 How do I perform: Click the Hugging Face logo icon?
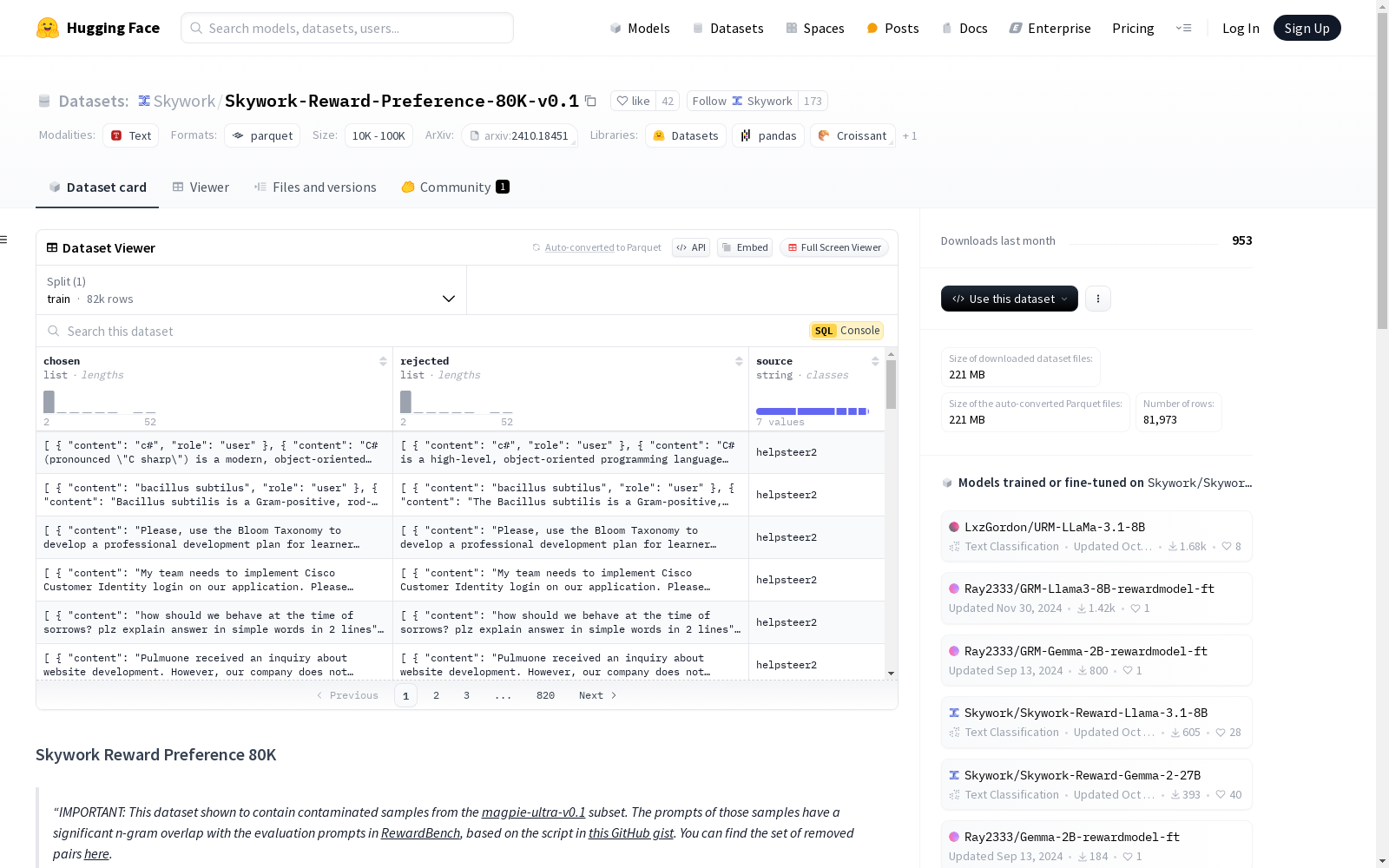pyautogui.click(x=48, y=28)
